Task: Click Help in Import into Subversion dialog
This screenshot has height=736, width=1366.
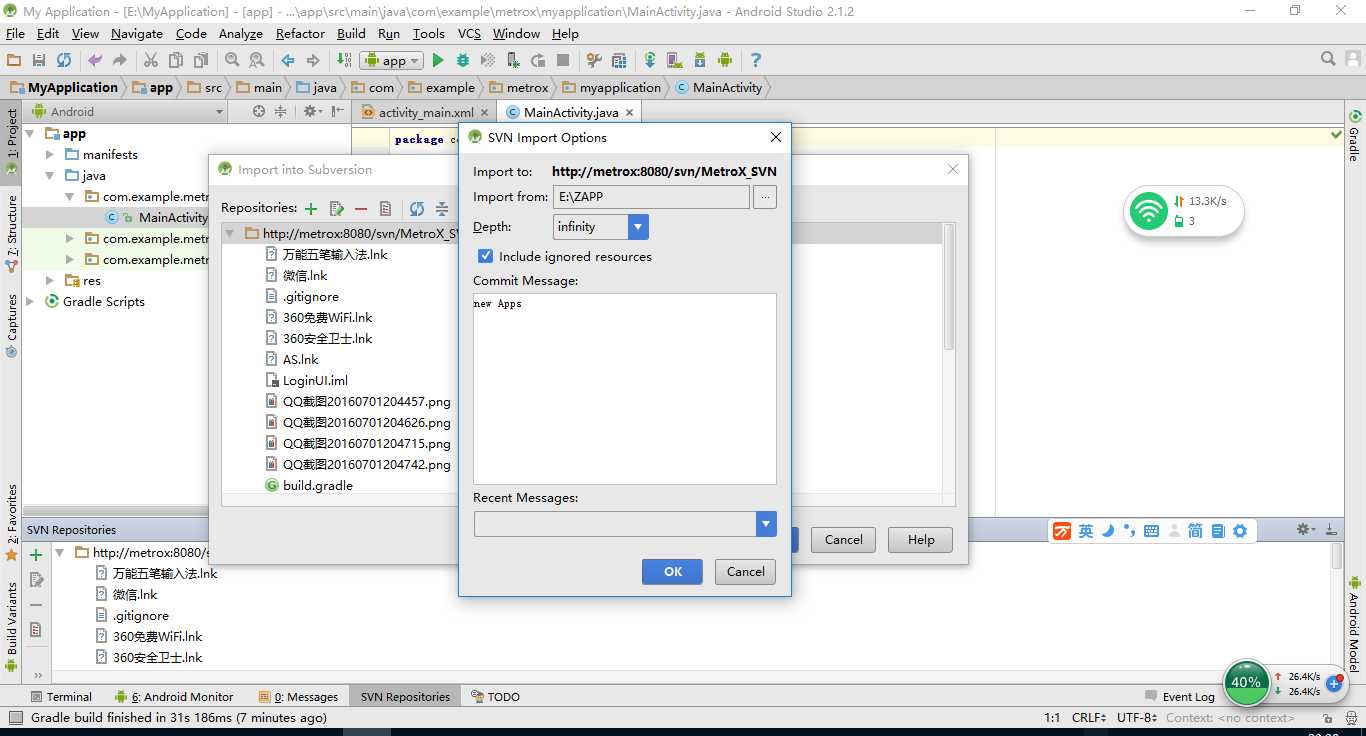Action: [x=921, y=539]
